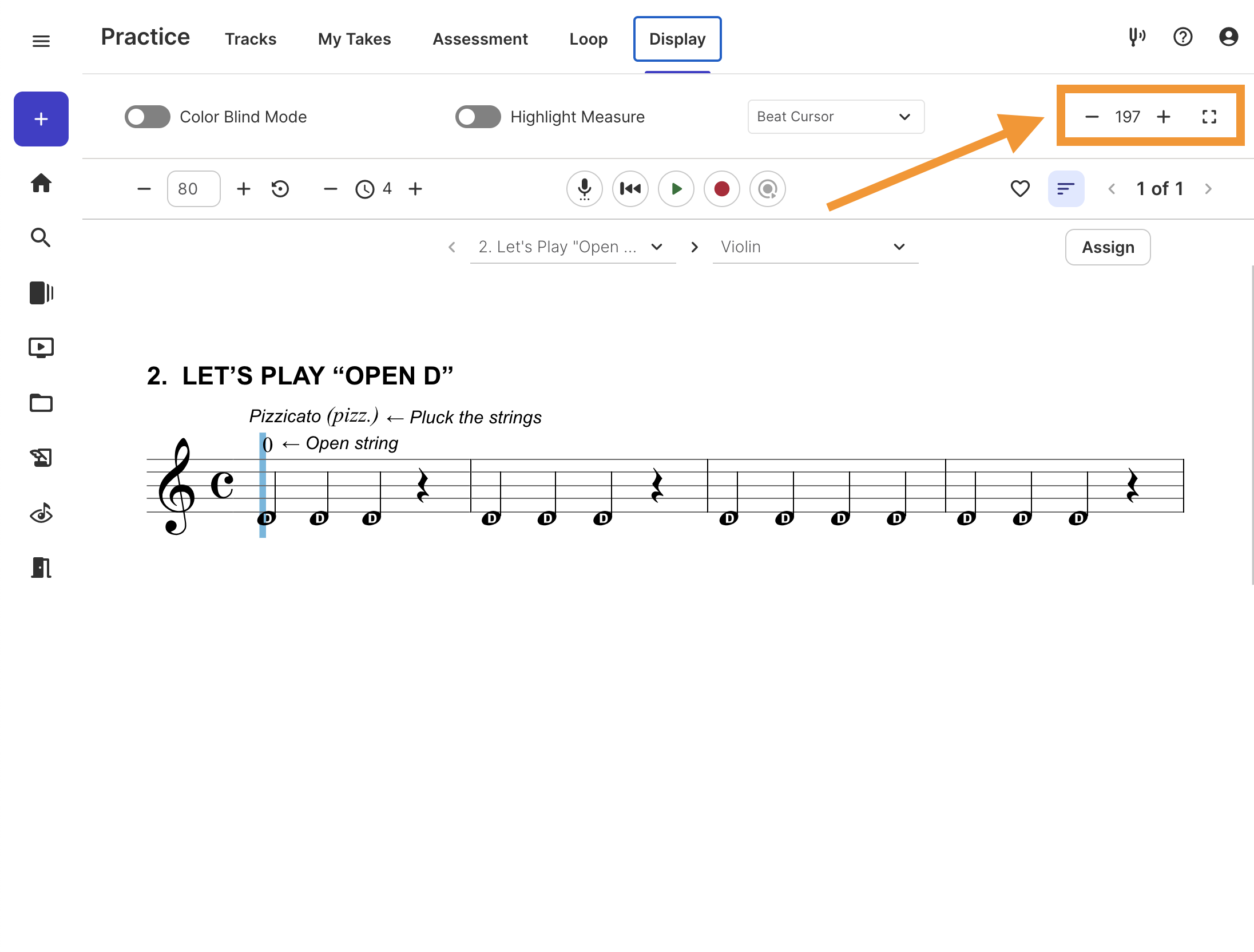This screenshot has width=1254, height=952.
Task: Open the Assessment tab
Action: point(480,39)
